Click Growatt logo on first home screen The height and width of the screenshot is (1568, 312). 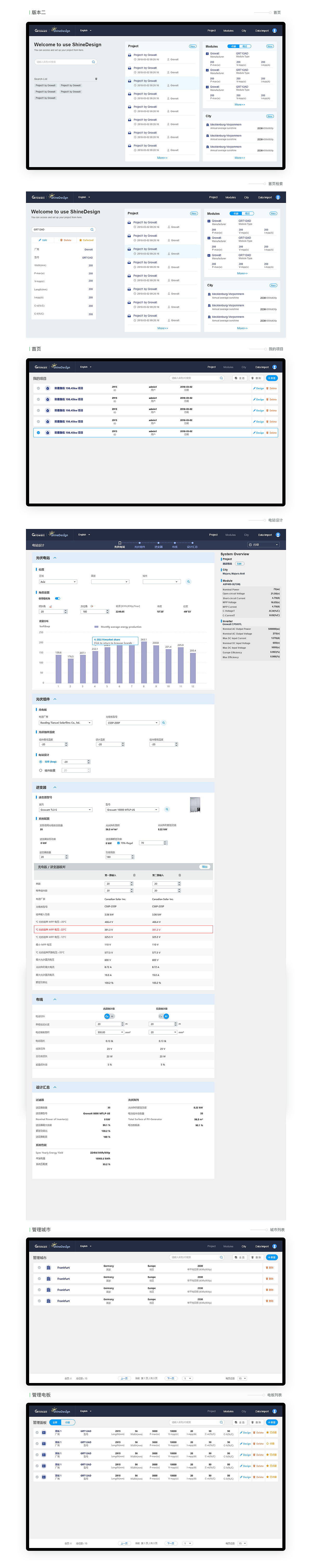click(41, 30)
